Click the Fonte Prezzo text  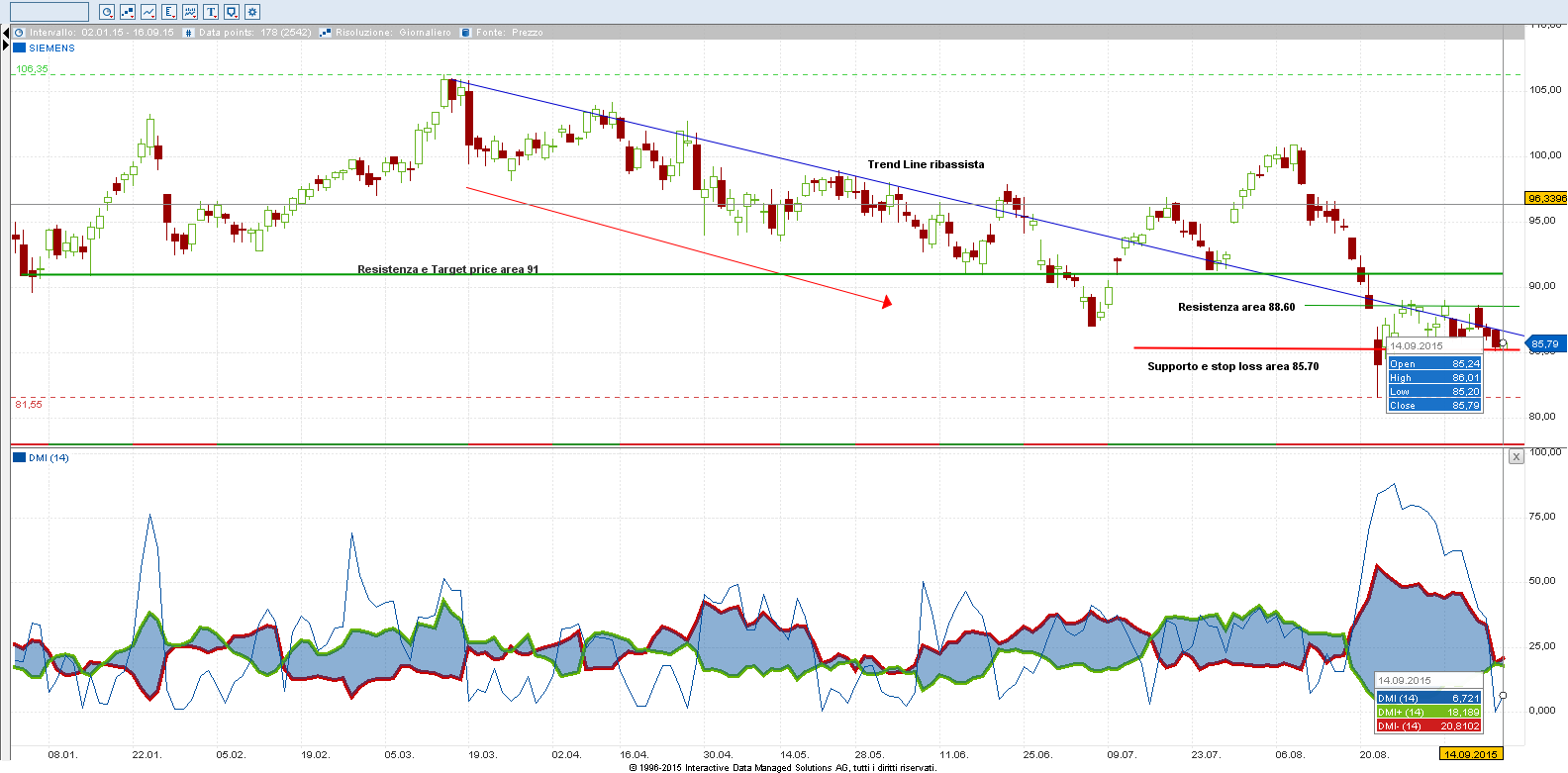(509, 33)
